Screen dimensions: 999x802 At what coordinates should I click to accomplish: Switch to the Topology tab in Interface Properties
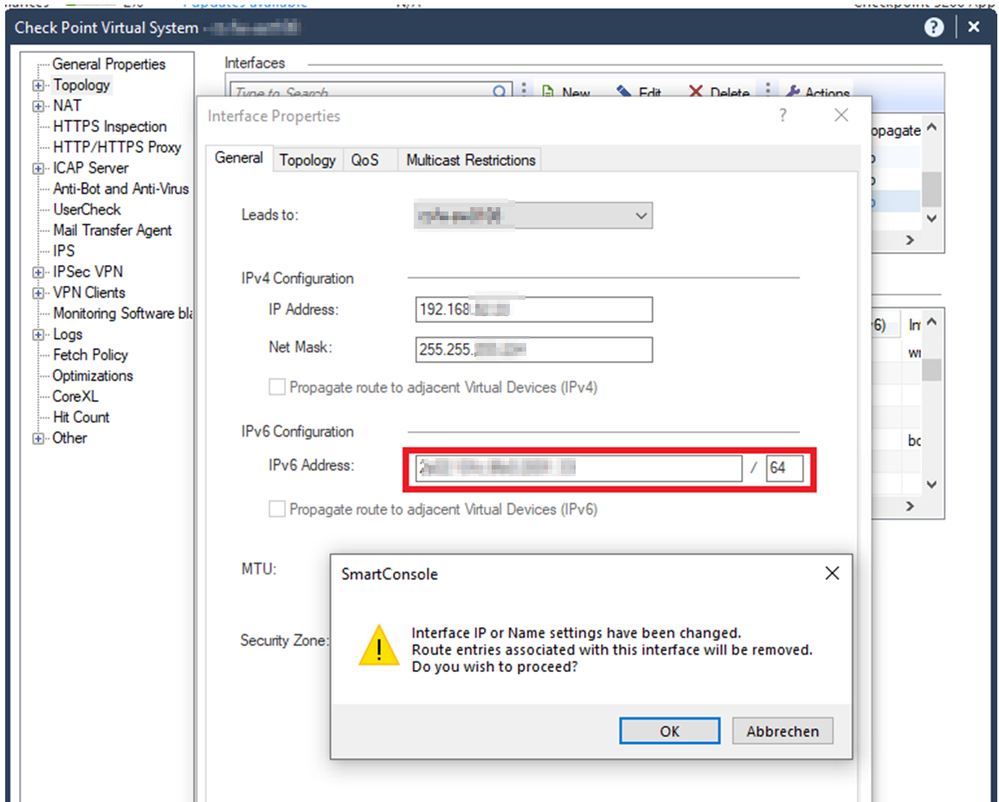point(307,160)
